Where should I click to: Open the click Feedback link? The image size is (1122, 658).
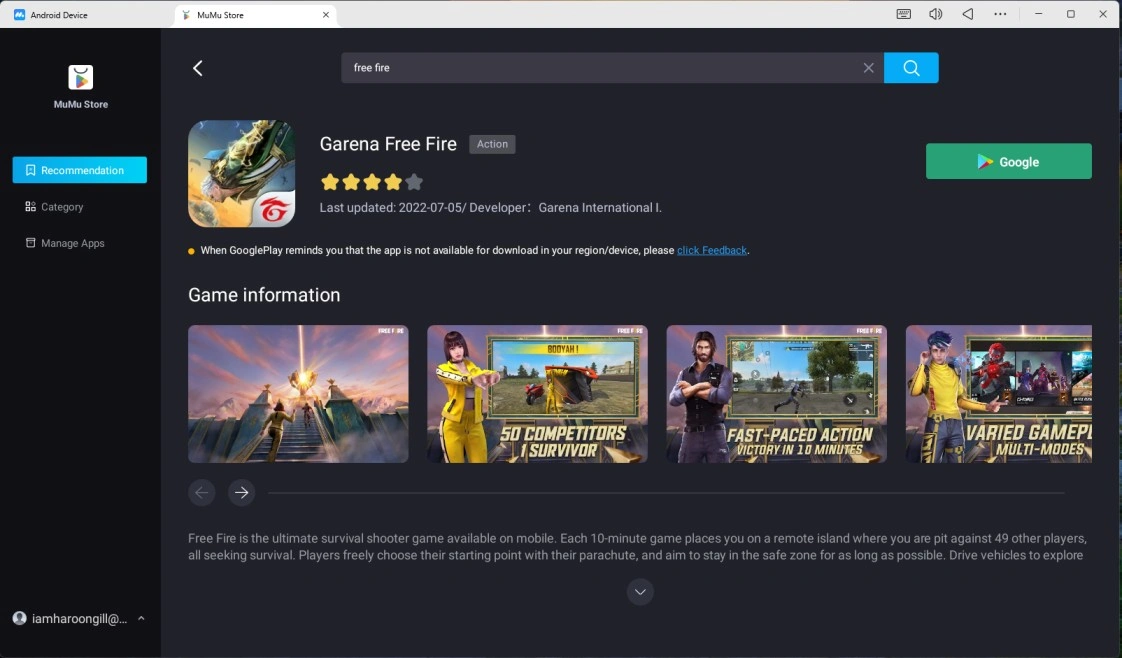[711, 250]
